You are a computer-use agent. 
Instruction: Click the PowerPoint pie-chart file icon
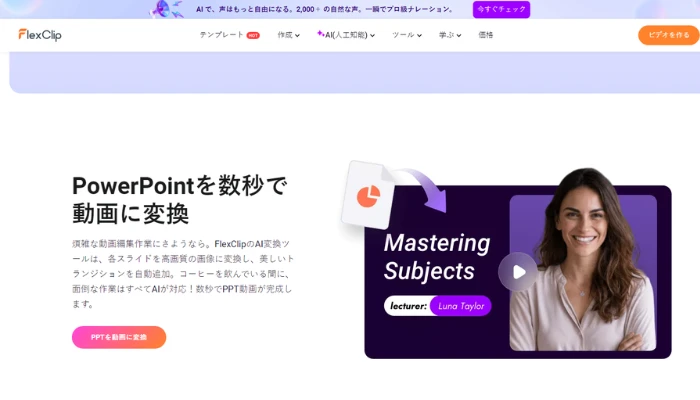[x=368, y=195]
